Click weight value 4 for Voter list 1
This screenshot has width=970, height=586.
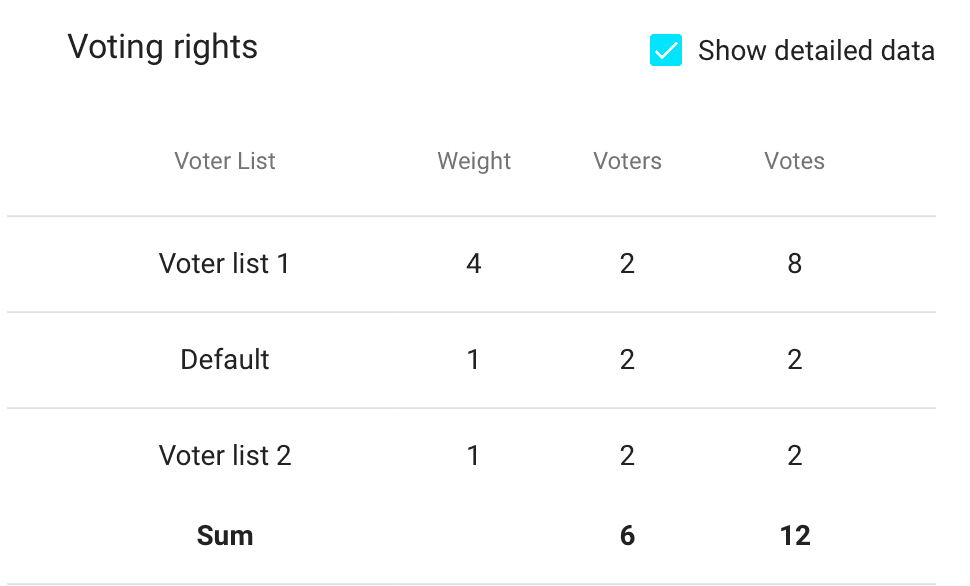coord(474,264)
